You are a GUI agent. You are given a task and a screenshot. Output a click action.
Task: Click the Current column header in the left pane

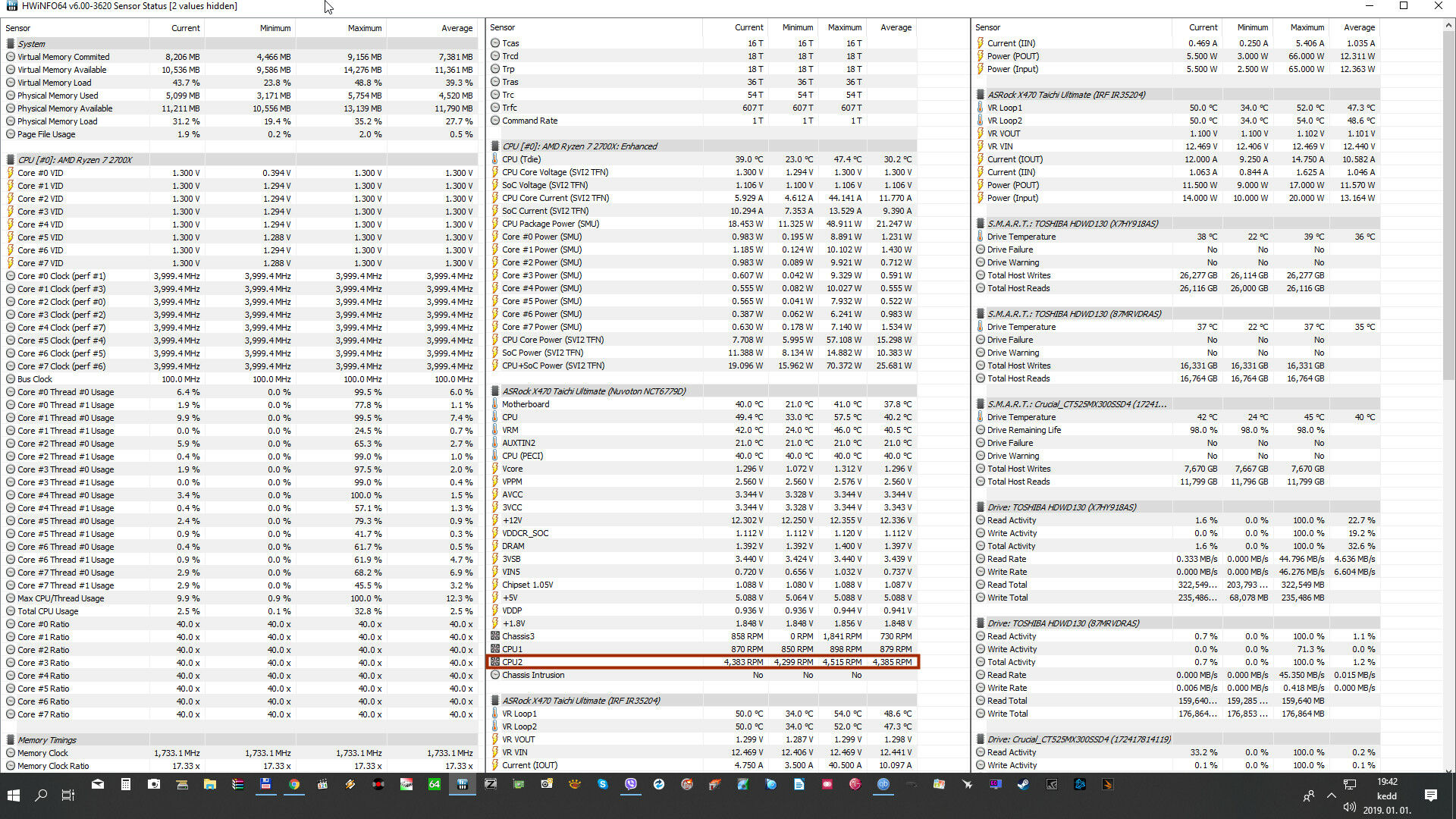176,28
